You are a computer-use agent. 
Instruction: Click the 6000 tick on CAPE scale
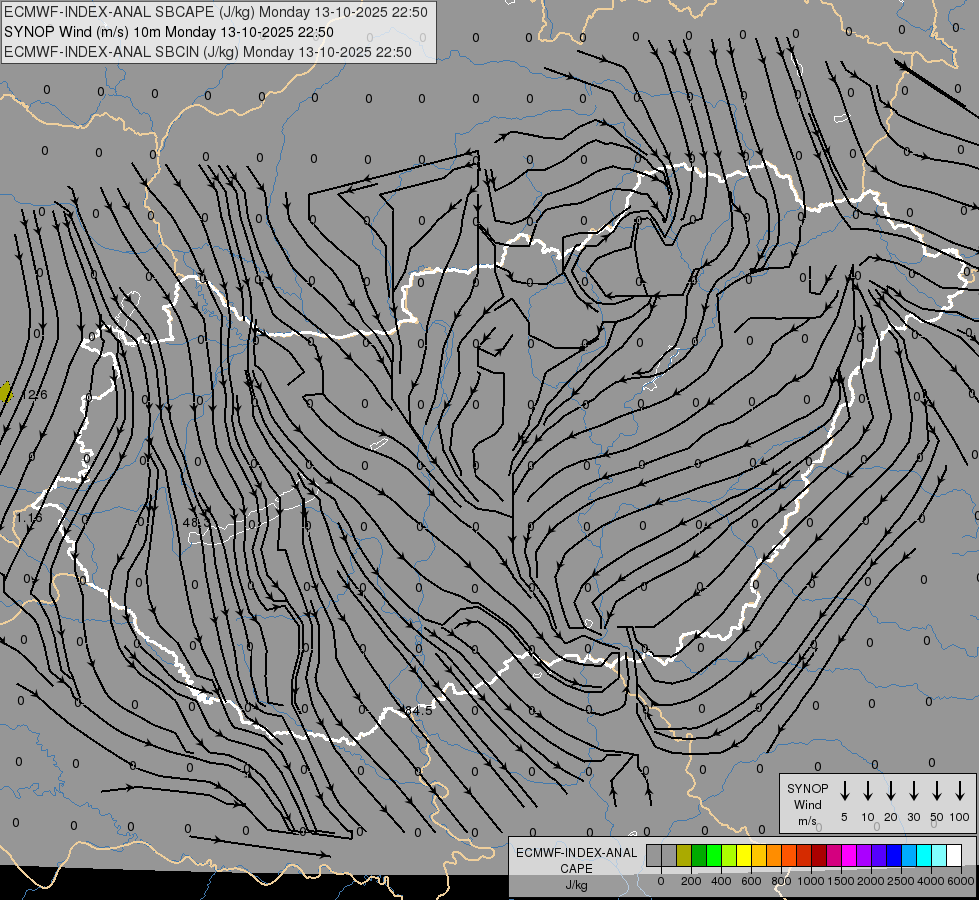[961, 881]
